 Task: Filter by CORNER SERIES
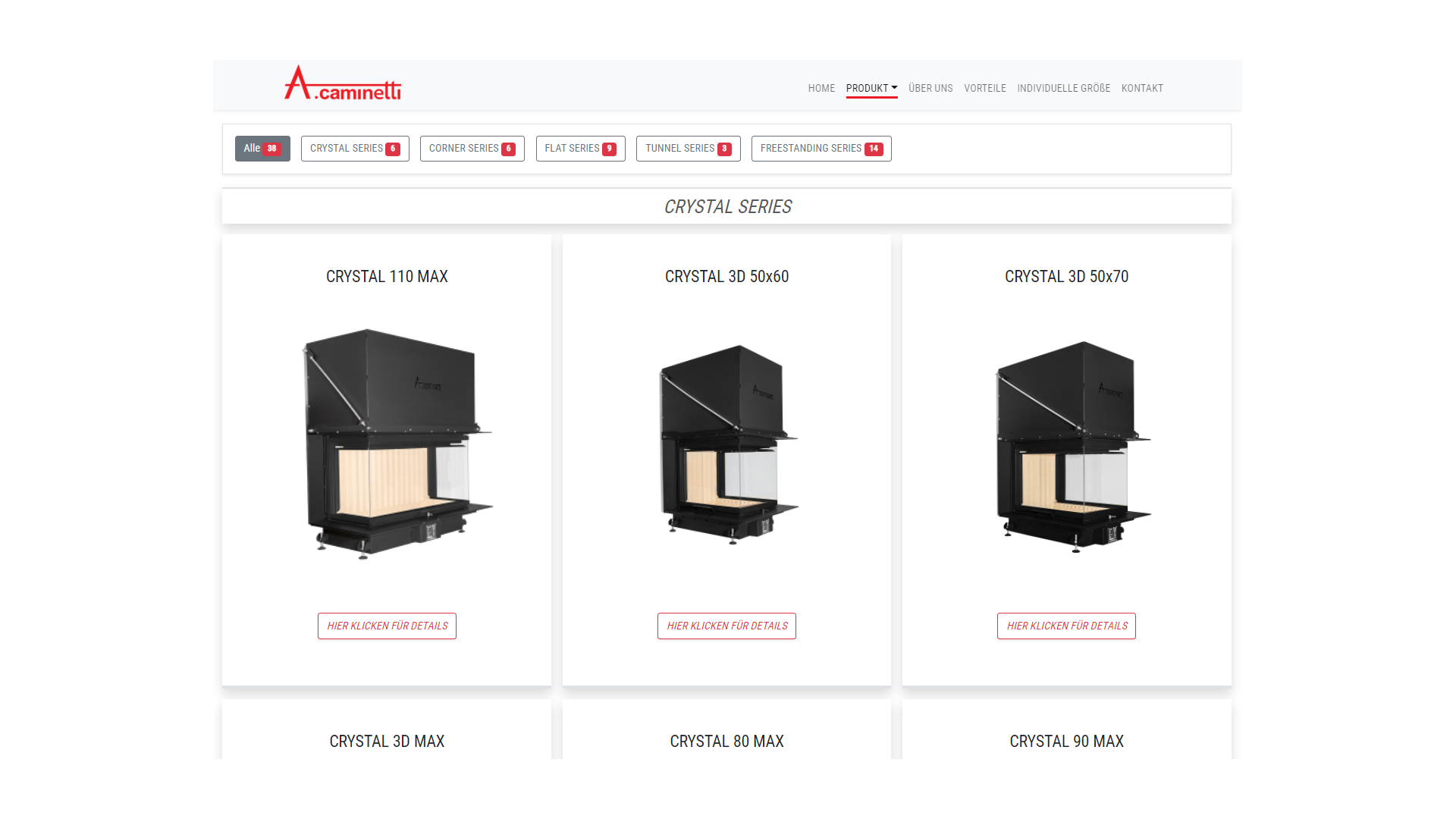472,149
